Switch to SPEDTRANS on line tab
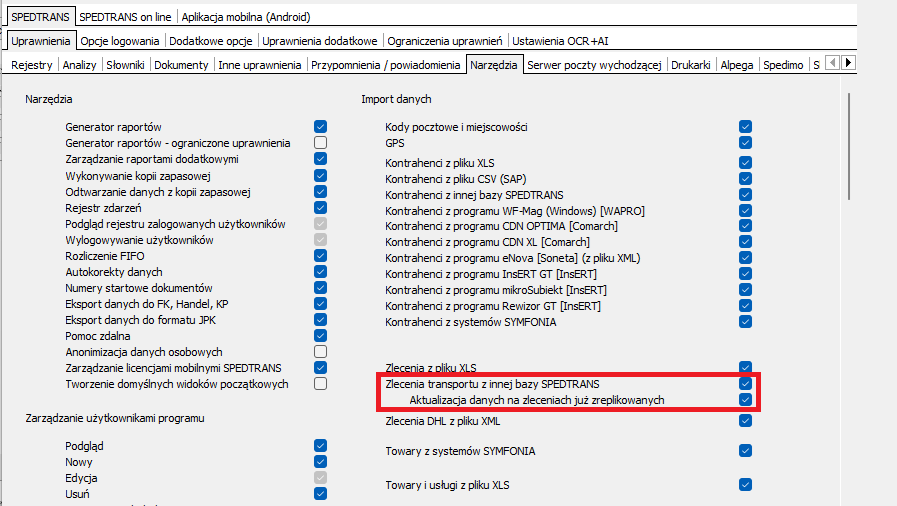This screenshot has height=506, width=897. (x=125, y=17)
